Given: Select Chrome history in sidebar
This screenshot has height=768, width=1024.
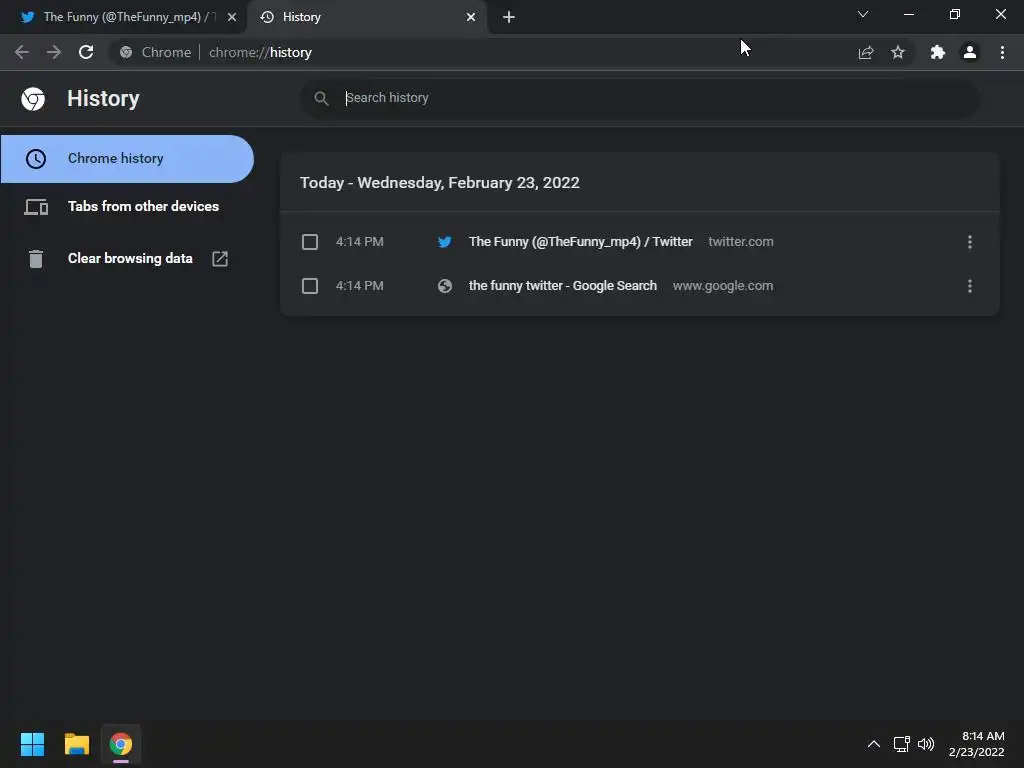Looking at the screenshot, I should coord(127,159).
